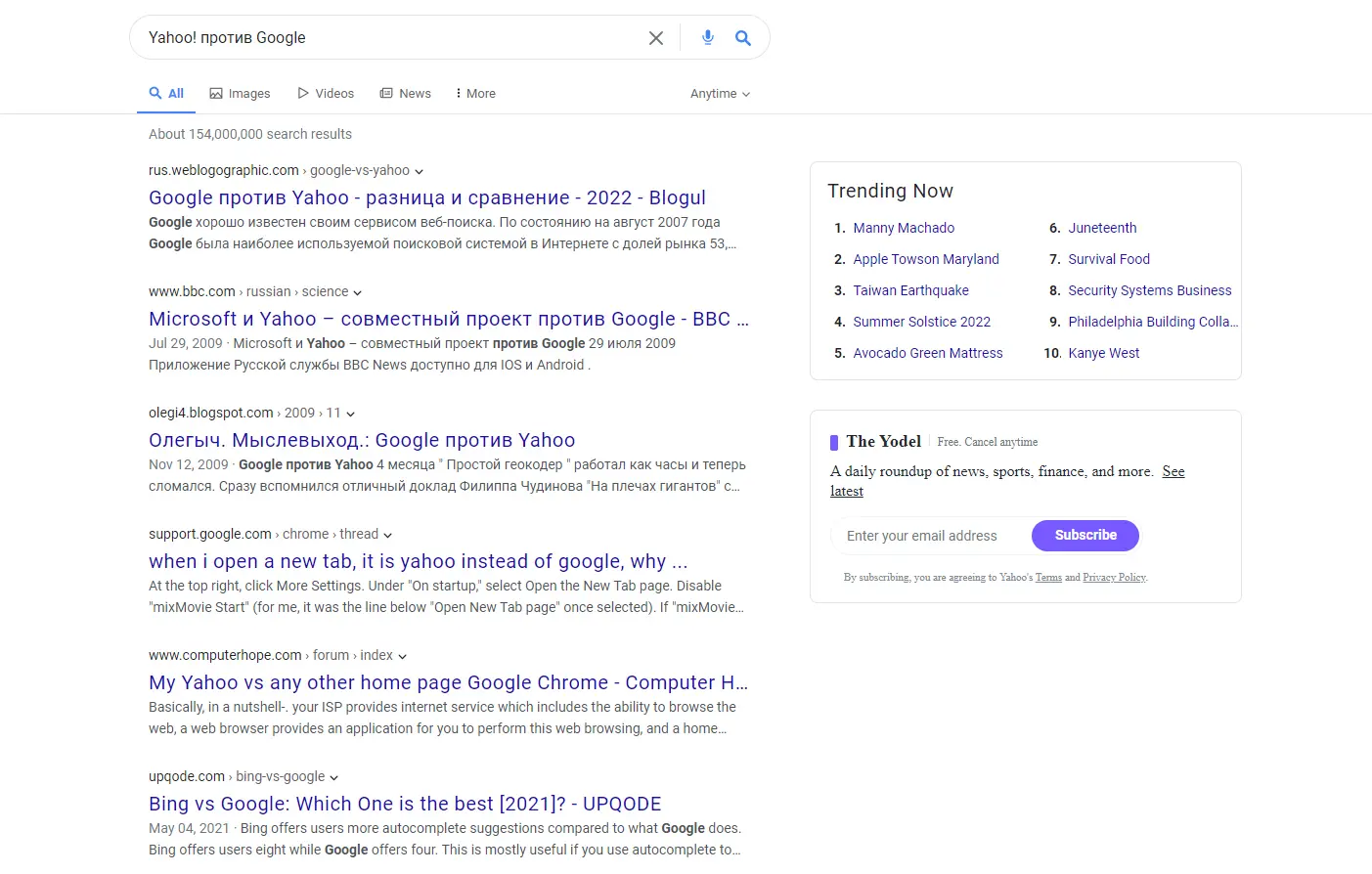Click the Yodel email address field

pos(932,536)
